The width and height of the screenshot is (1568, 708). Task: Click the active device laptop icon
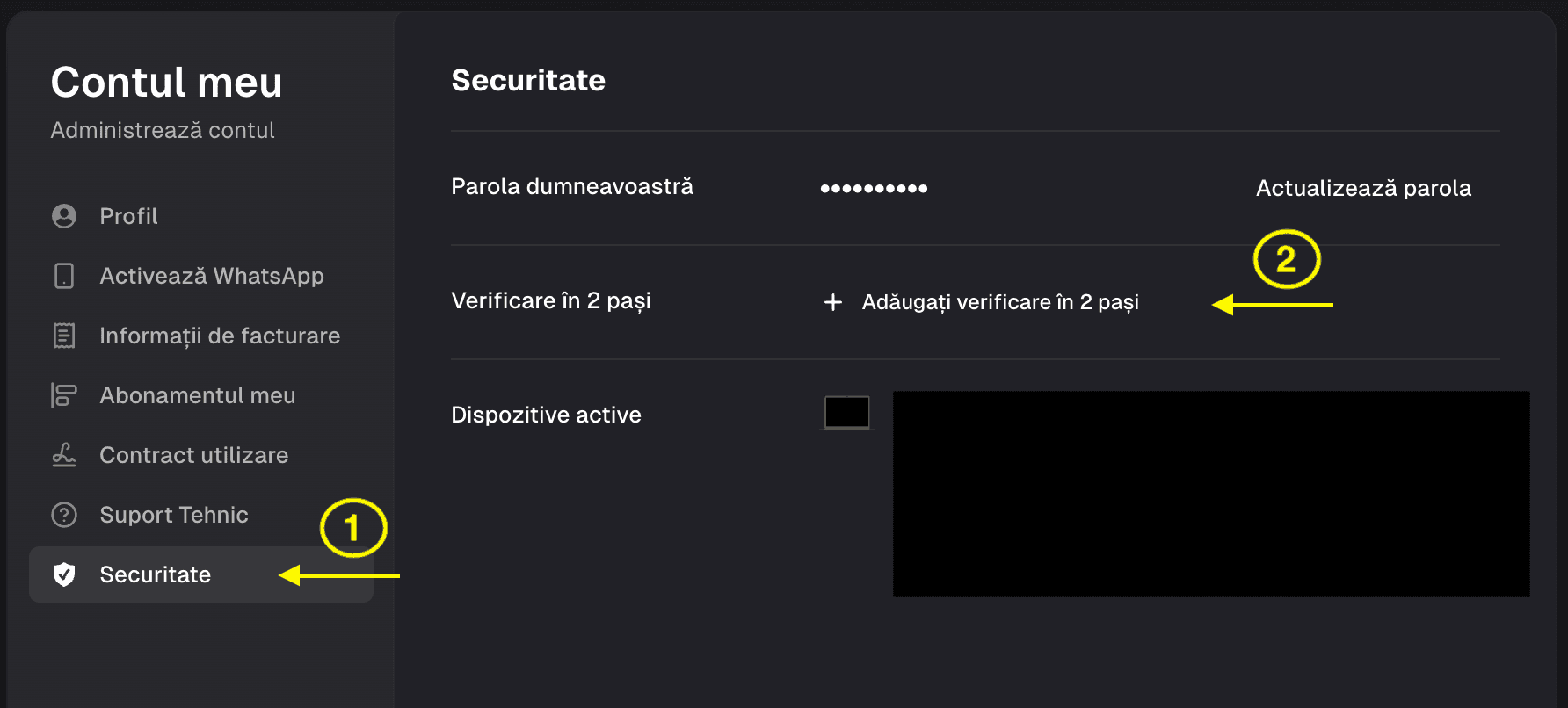coord(847,412)
